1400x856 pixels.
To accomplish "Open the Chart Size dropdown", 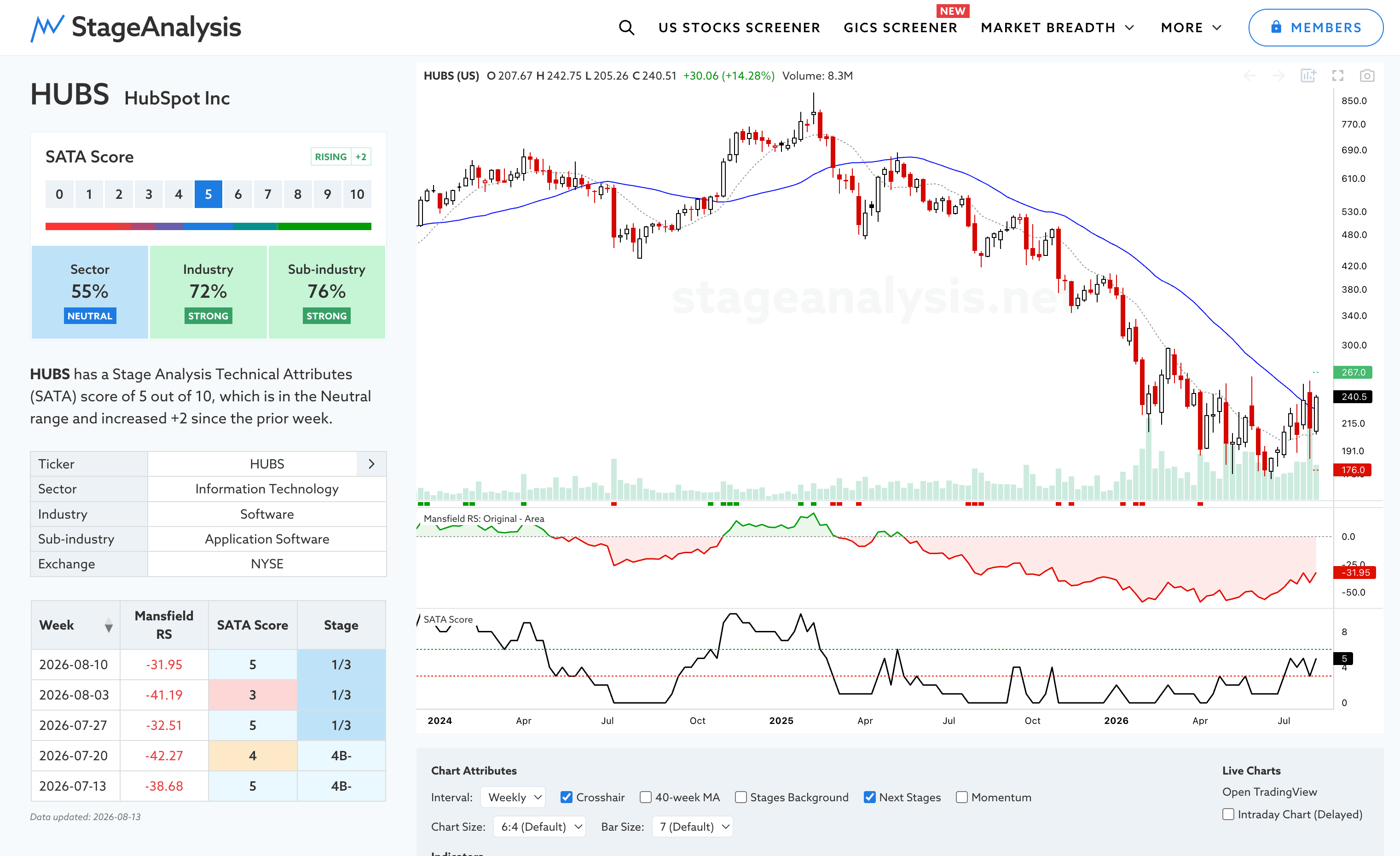I will click(x=540, y=827).
